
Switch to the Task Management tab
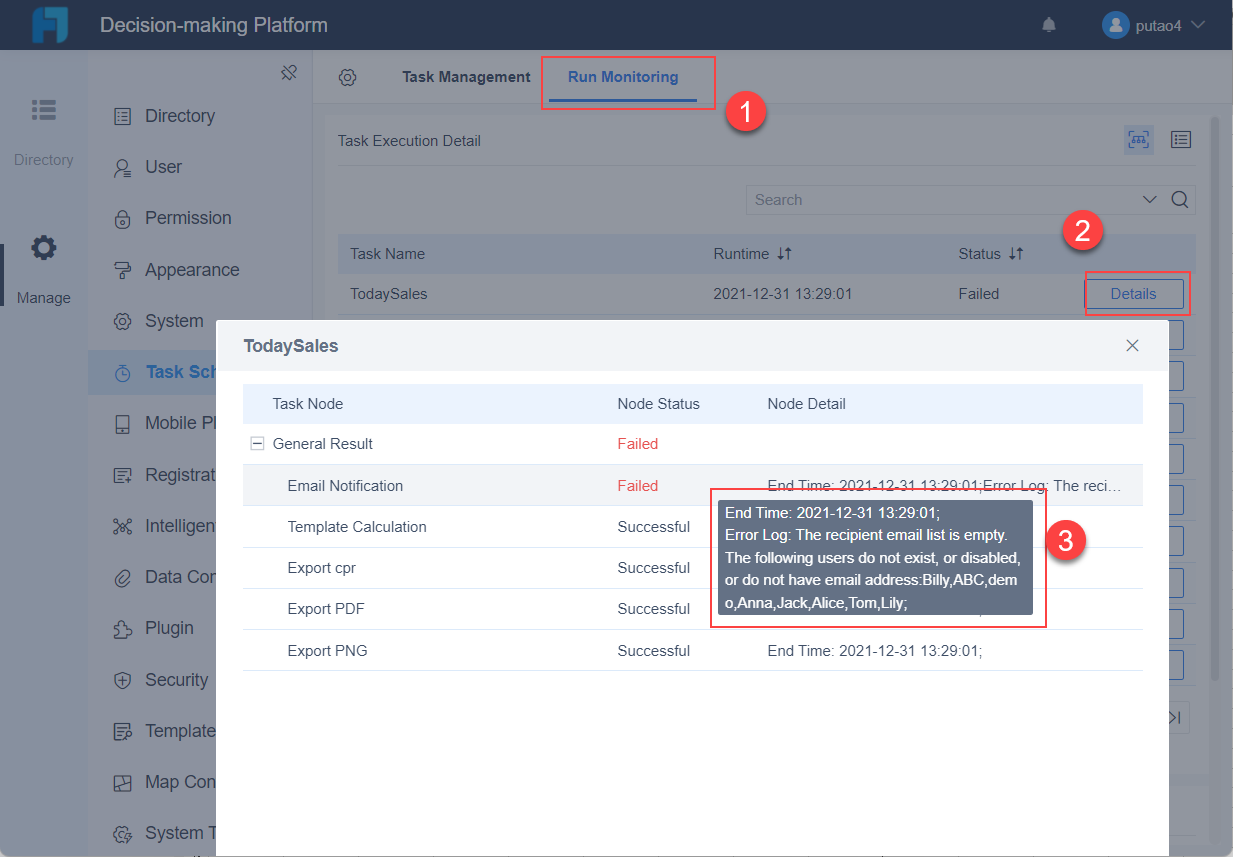[x=466, y=76]
